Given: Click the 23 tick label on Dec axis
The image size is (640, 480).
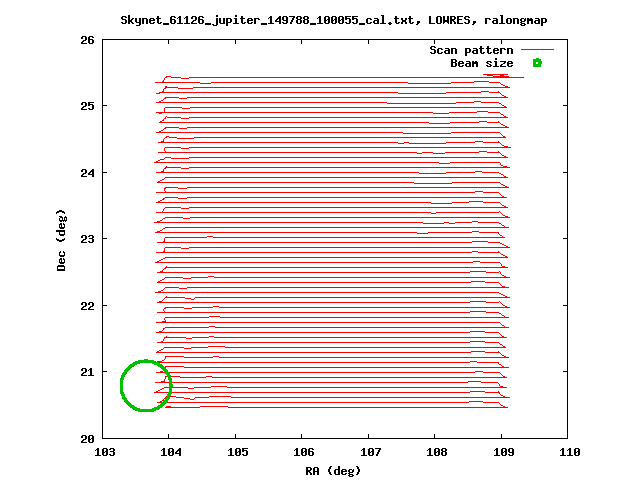Looking at the screenshot, I should 87,239.
